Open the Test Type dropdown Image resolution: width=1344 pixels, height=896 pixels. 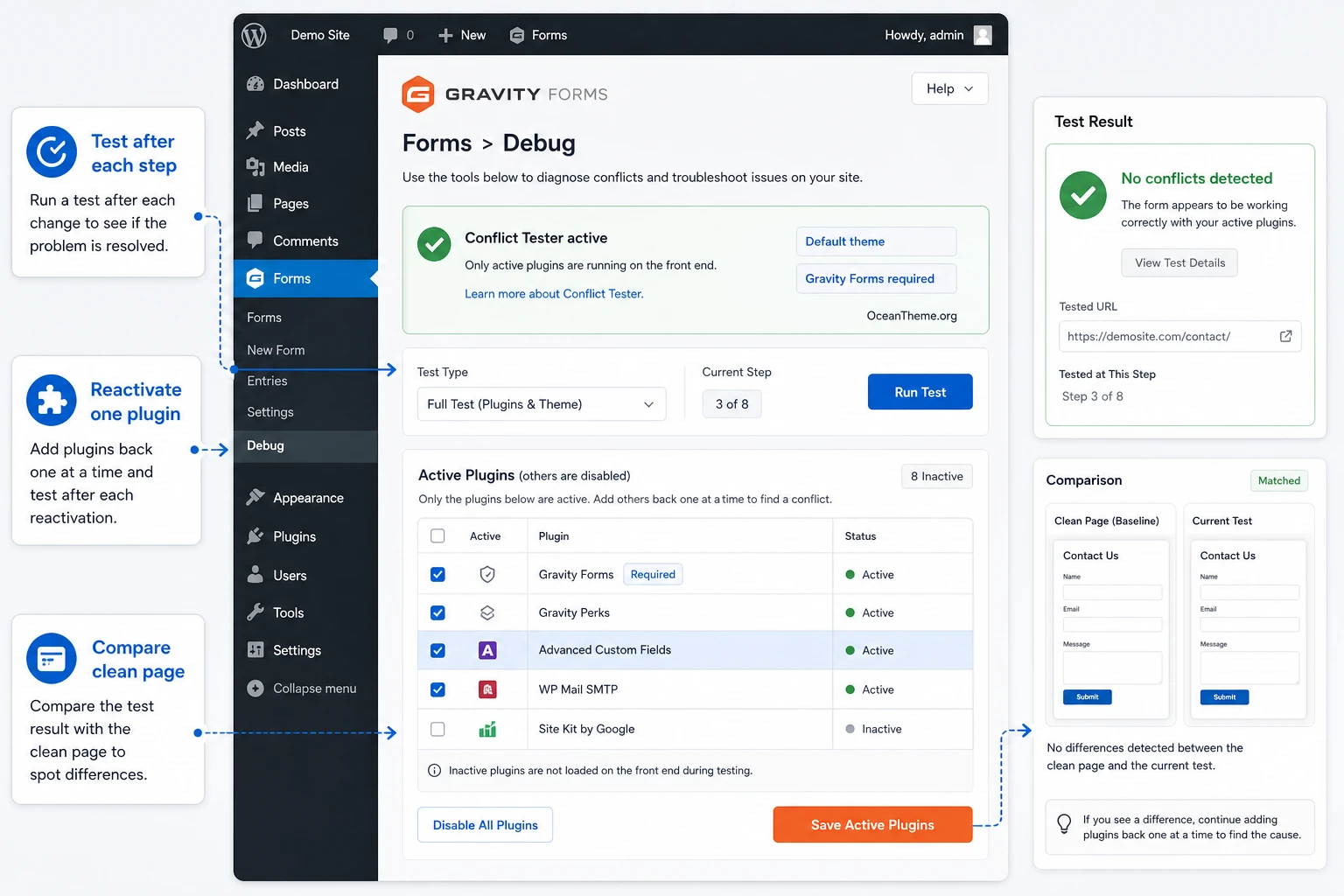coord(542,404)
